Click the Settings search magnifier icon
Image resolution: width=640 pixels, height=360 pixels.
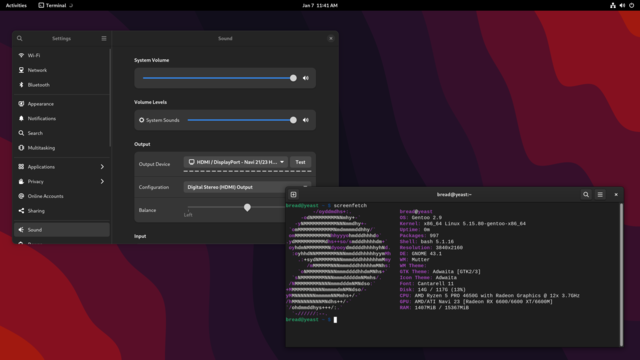(x=20, y=38)
